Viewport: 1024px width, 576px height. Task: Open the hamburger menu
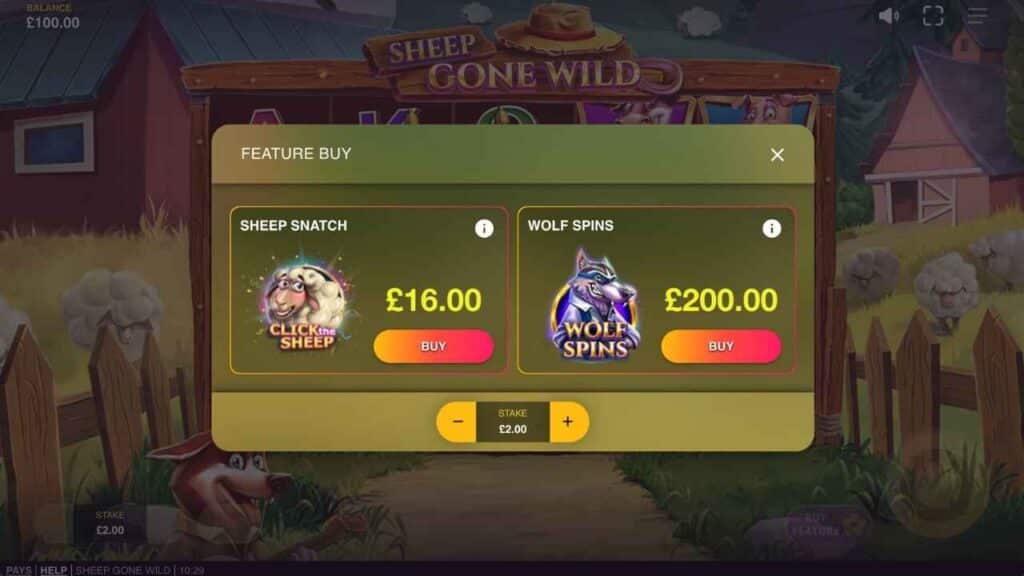[x=977, y=16]
